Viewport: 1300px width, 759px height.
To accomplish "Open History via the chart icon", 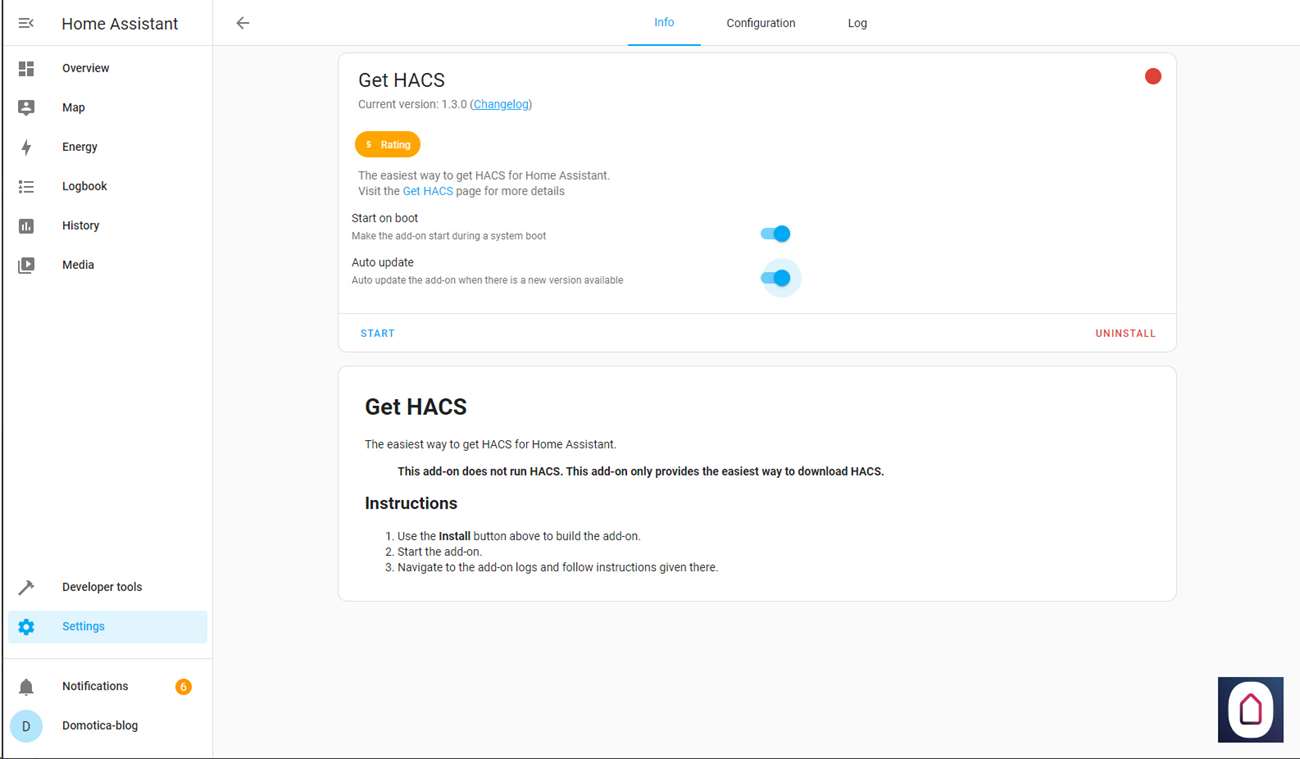I will [26, 226].
